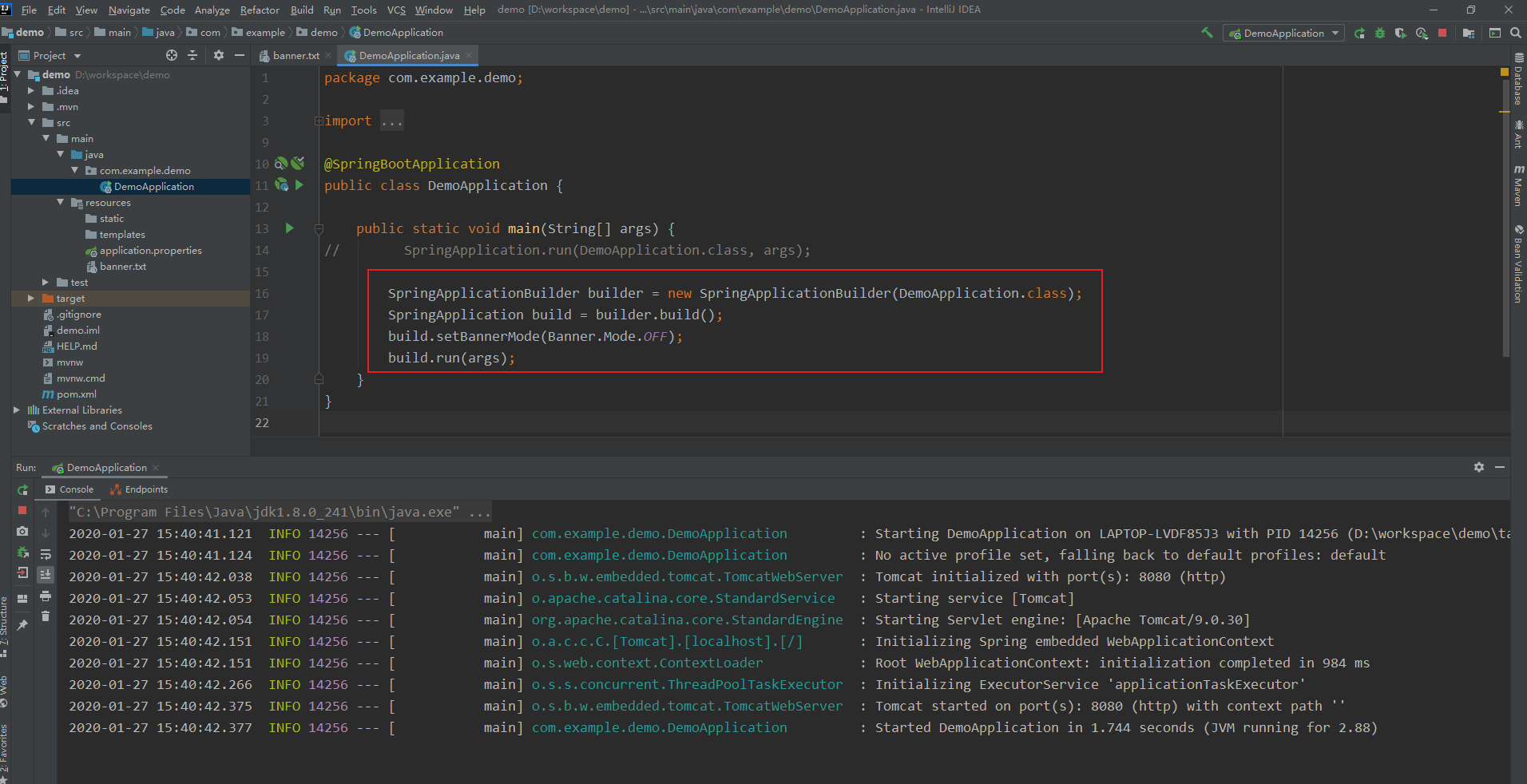This screenshot has height=784, width=1527.
Task: Debug DemoApplication using the top toolbar bug icon
Action: (x=1380, y=33)
